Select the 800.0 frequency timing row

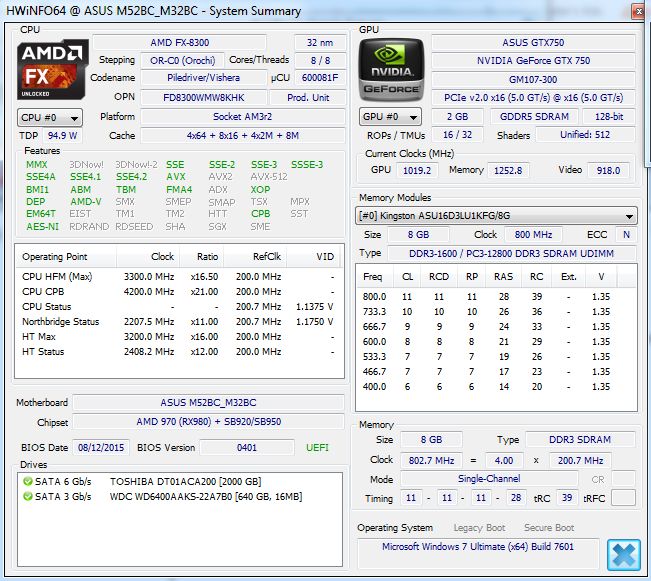(x=495, y=297)
